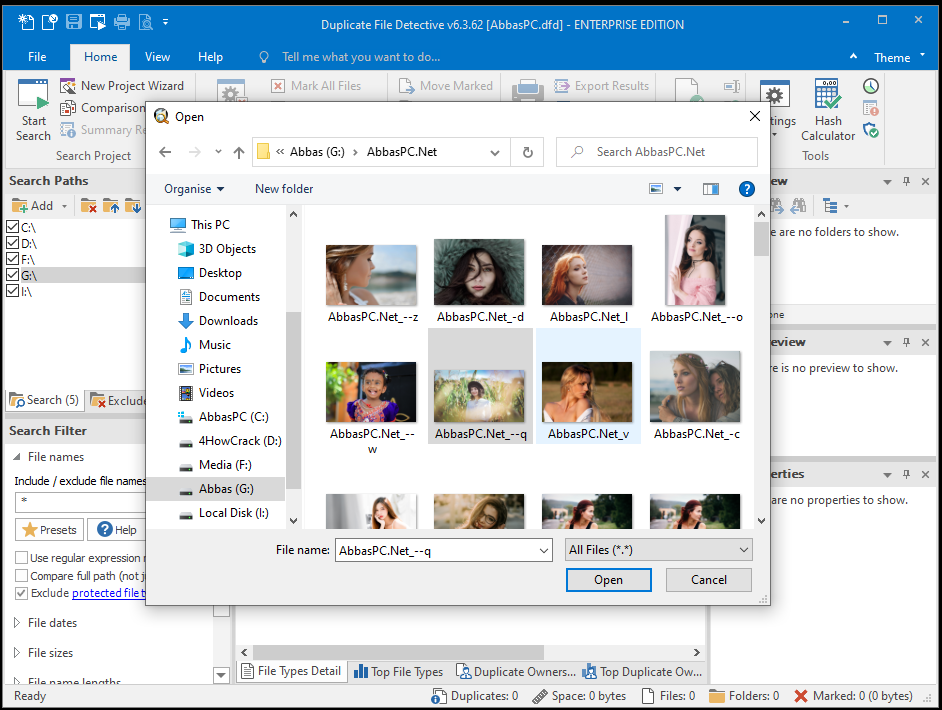The height and width of the screenshot is (710, 942).
Task: Open the File menu tab
Action: (37, 57)
